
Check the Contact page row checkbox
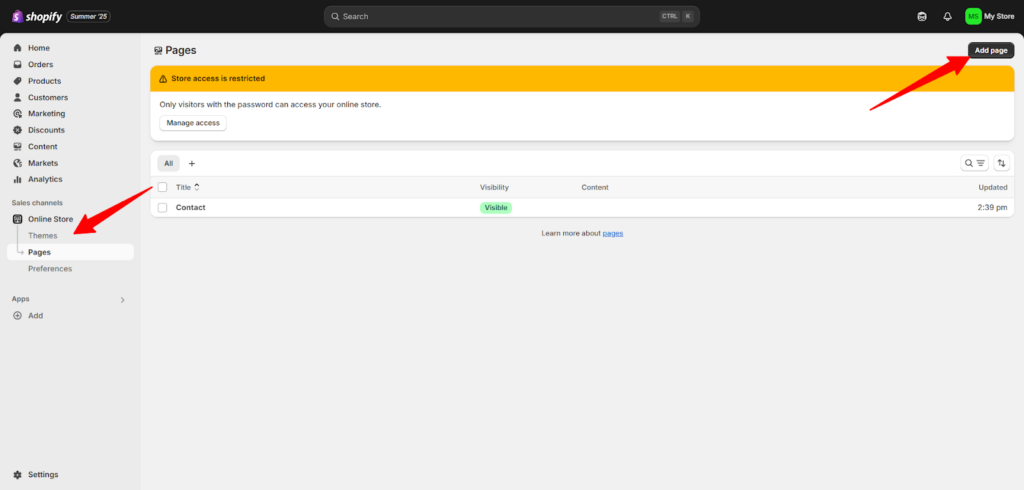click(162, 207)
